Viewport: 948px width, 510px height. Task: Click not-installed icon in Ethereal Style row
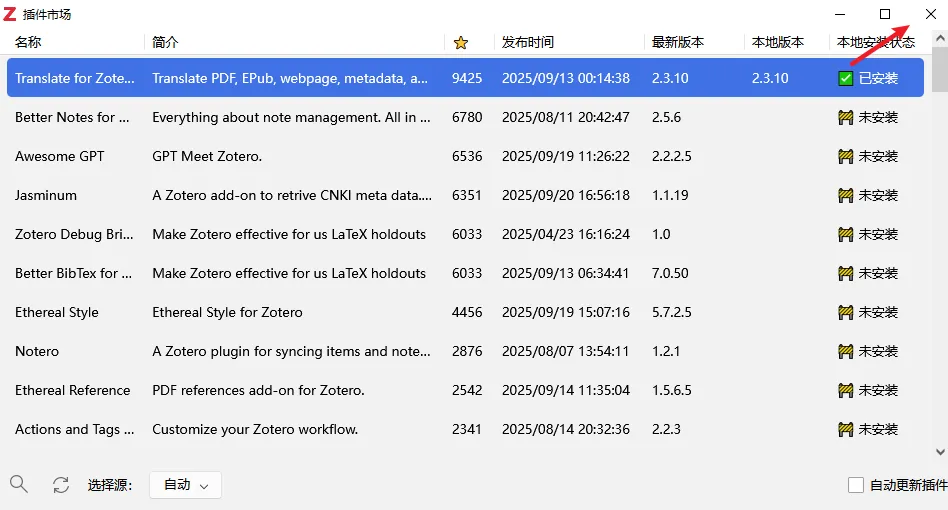845,312
